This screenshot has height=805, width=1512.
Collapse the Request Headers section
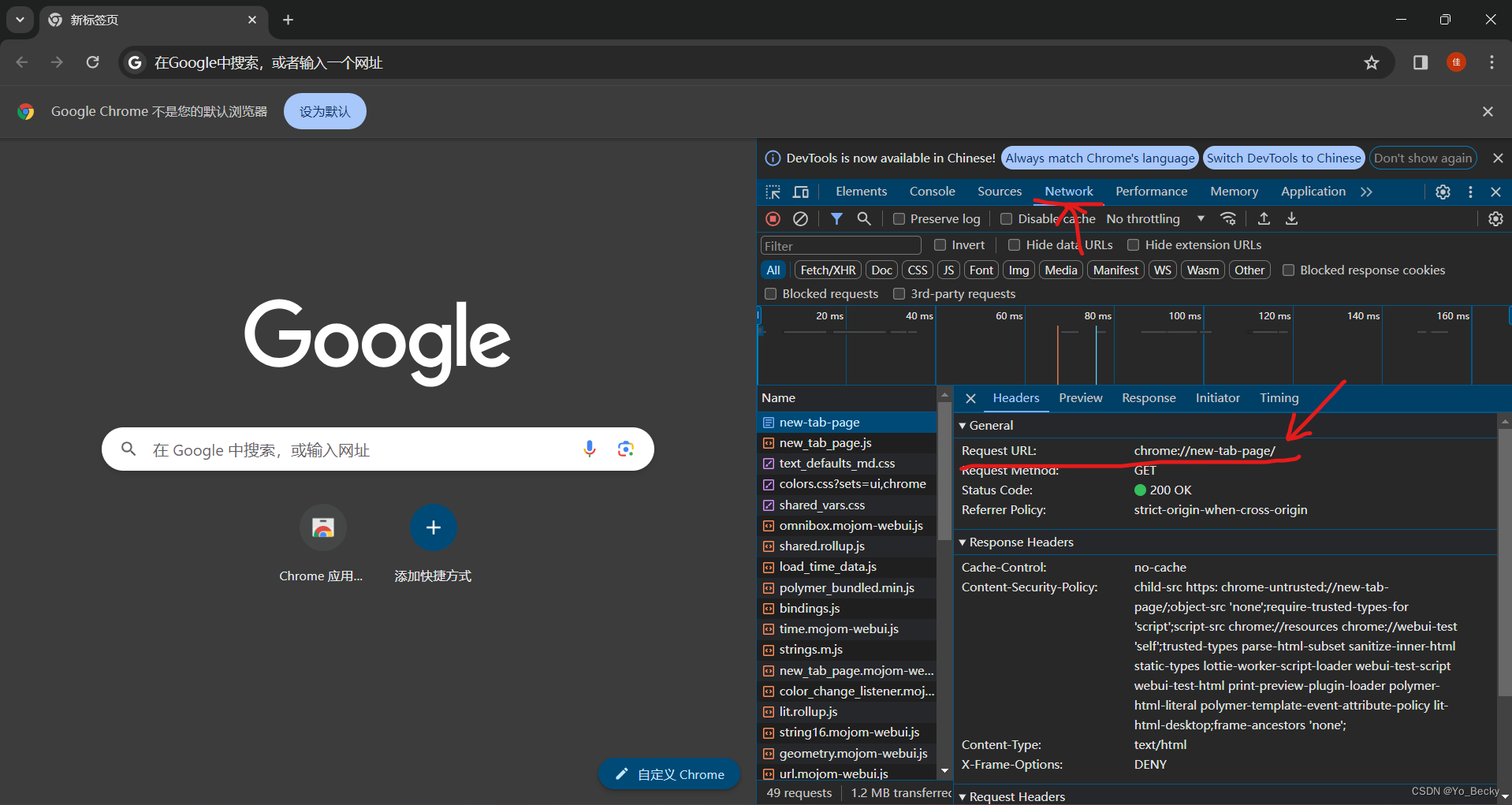pyautogui.click(x=962, y=797)
